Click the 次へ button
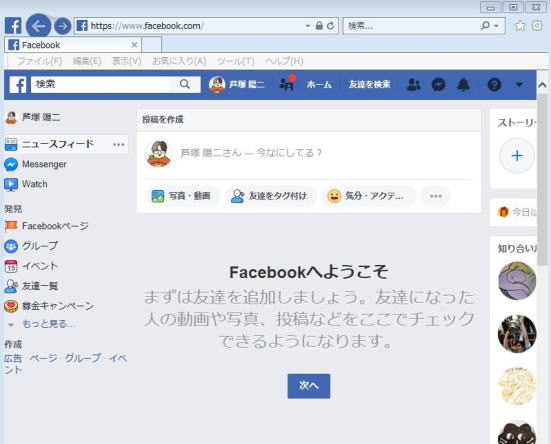 pos(309,386)
